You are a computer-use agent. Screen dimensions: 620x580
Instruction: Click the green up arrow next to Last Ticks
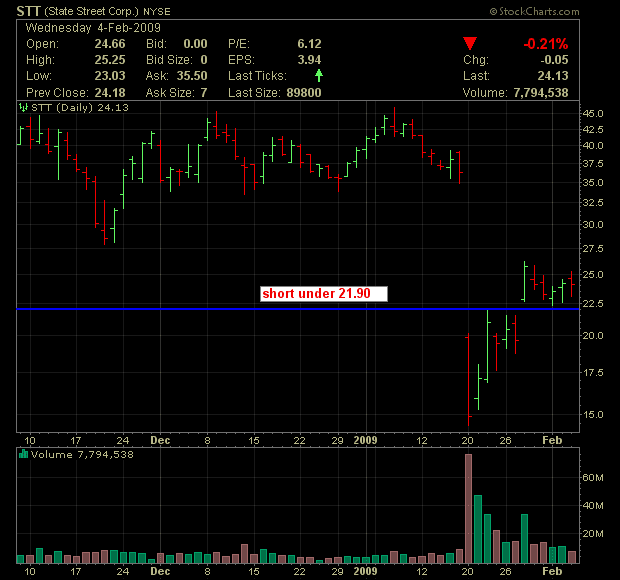319,75
